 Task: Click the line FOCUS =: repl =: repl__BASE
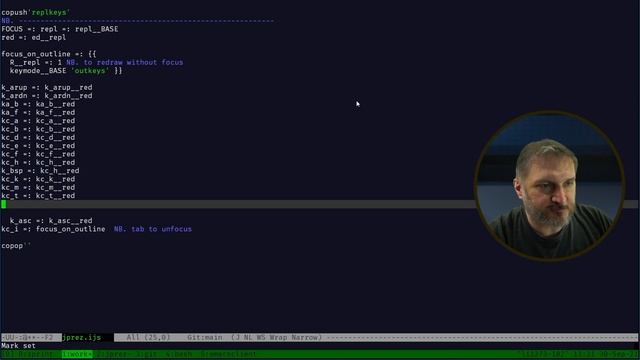tap(60, 29)
